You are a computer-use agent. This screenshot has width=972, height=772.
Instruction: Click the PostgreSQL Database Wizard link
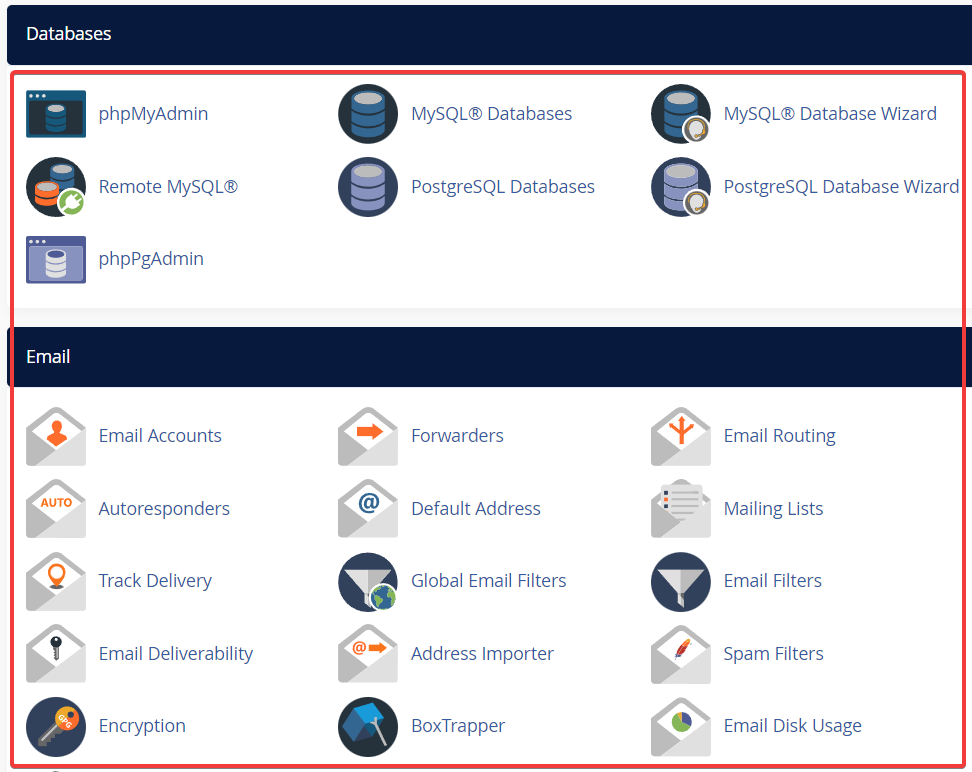pyautogui.click(x=841, y=187)
